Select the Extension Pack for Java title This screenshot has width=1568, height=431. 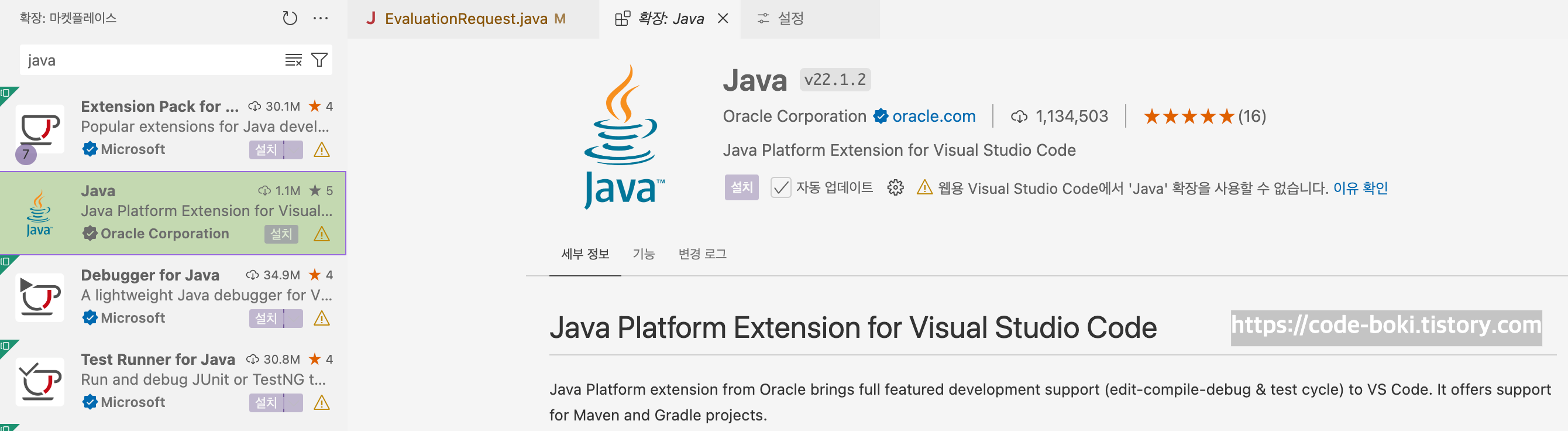(x=160, y=106)
